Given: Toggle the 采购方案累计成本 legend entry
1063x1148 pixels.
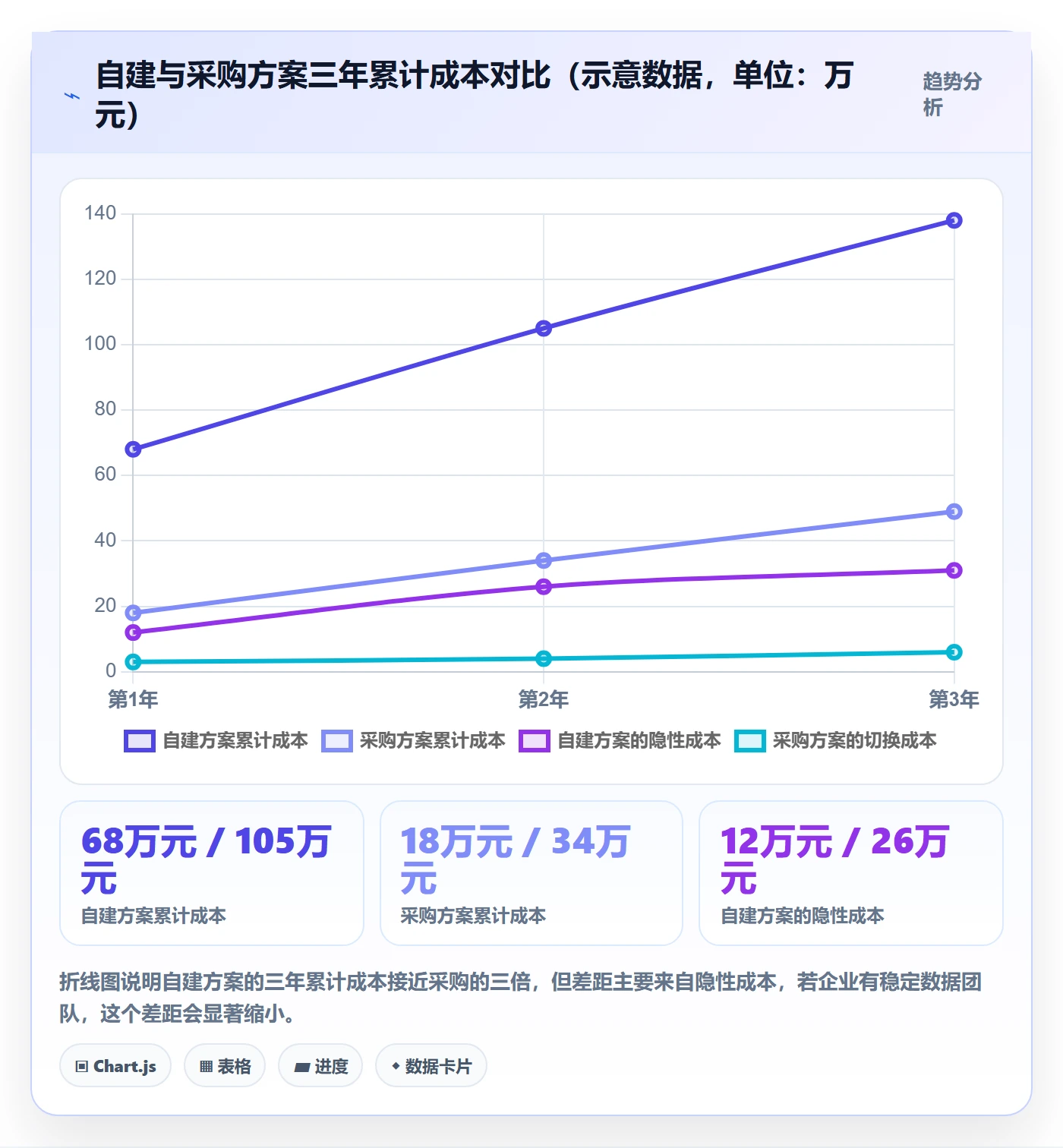Looking at the screenshot, I should click(x=413, y=741).
